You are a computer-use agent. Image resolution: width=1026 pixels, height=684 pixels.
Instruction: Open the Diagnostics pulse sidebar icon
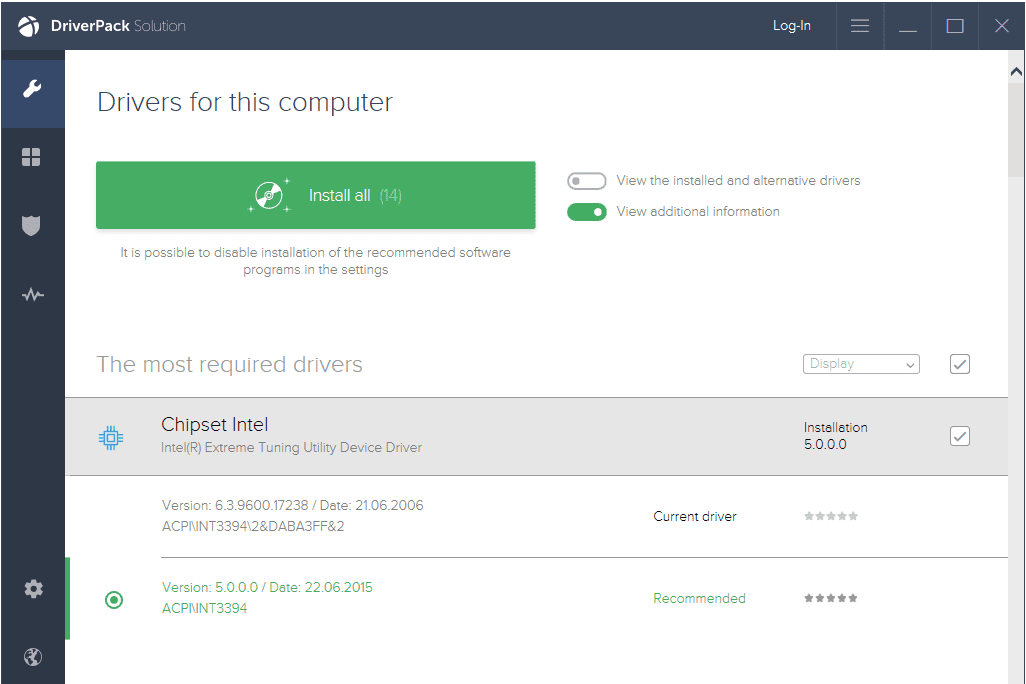coord(32,295)
